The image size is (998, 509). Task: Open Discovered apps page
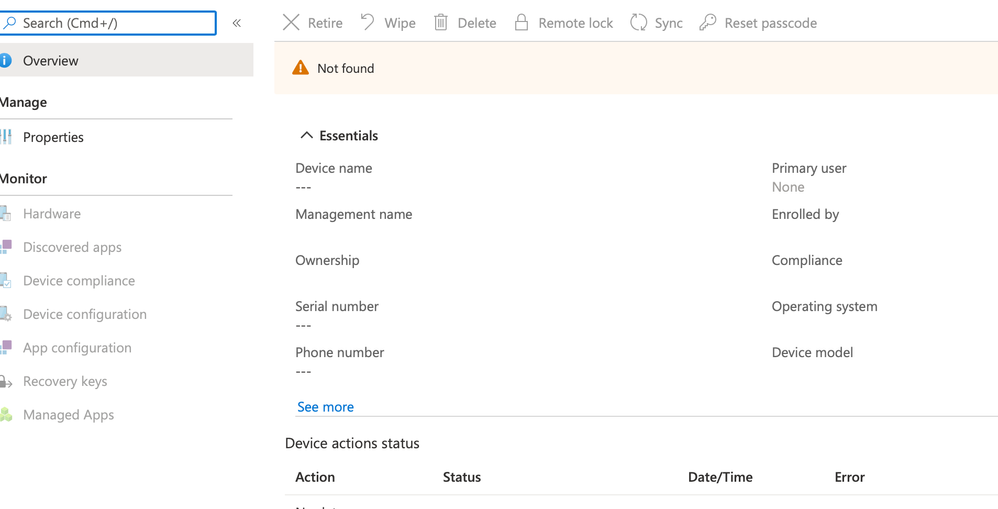pos(72,247)
